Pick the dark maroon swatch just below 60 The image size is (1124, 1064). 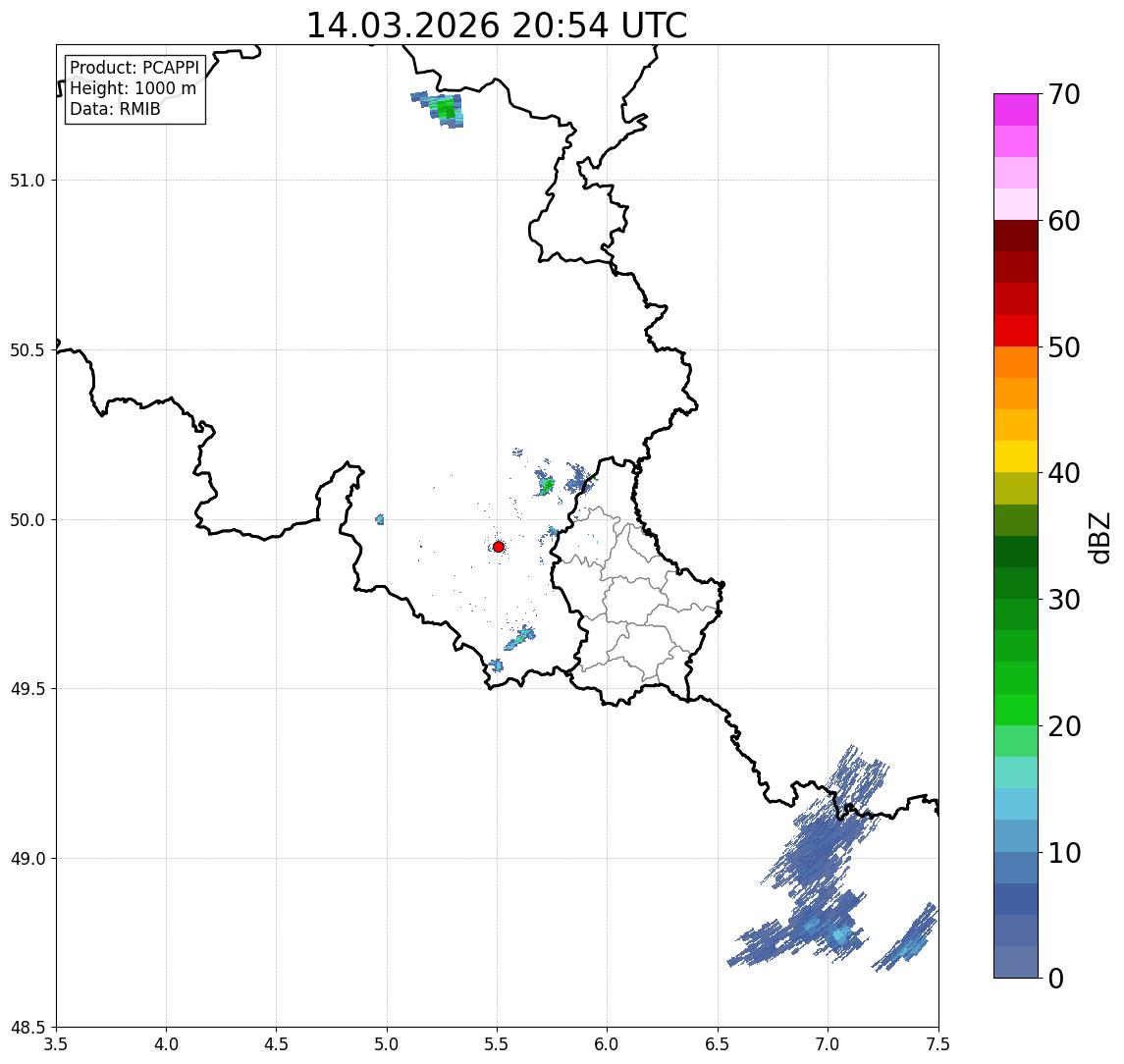[1016, 236]
